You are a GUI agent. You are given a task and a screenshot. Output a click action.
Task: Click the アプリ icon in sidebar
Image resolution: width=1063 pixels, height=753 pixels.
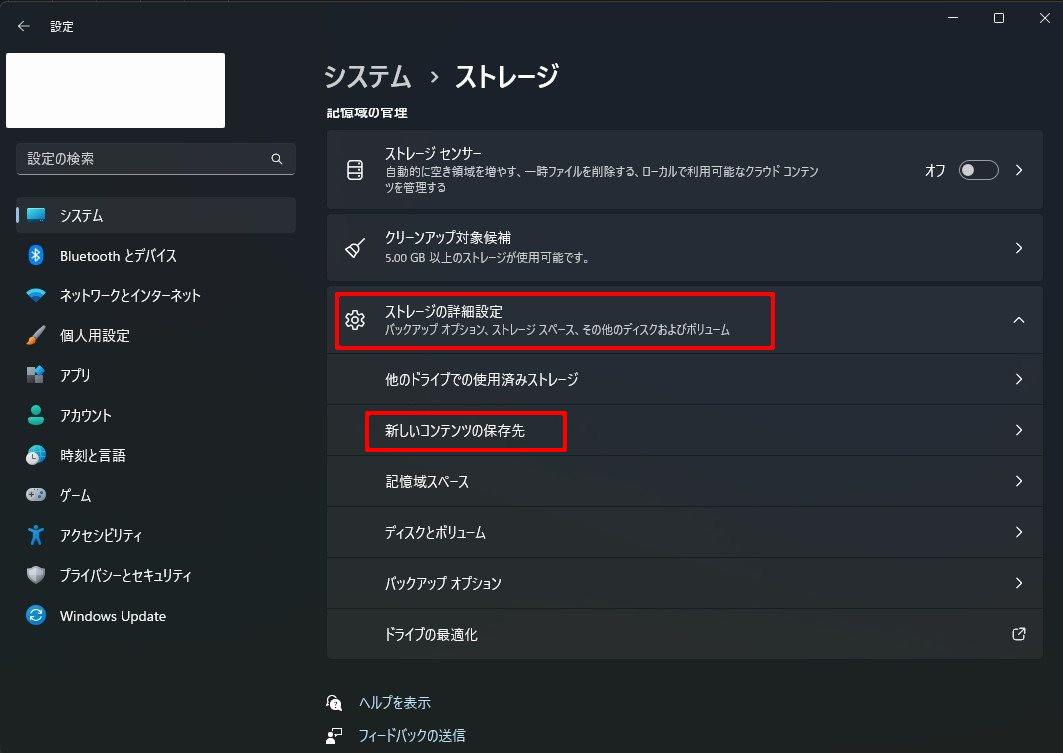[x=36, y=376]
